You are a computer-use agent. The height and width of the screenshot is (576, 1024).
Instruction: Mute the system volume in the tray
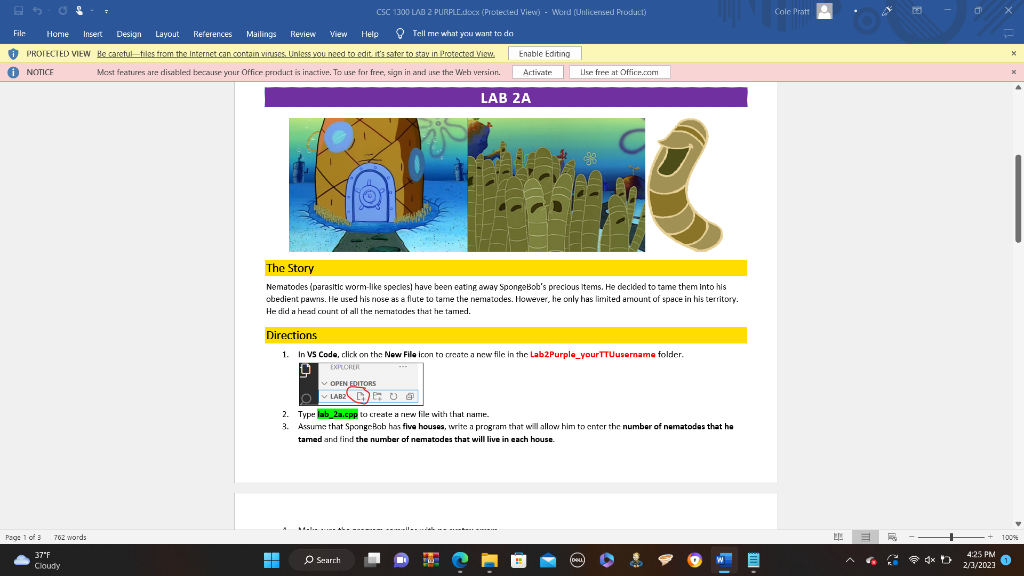[930, 560]
